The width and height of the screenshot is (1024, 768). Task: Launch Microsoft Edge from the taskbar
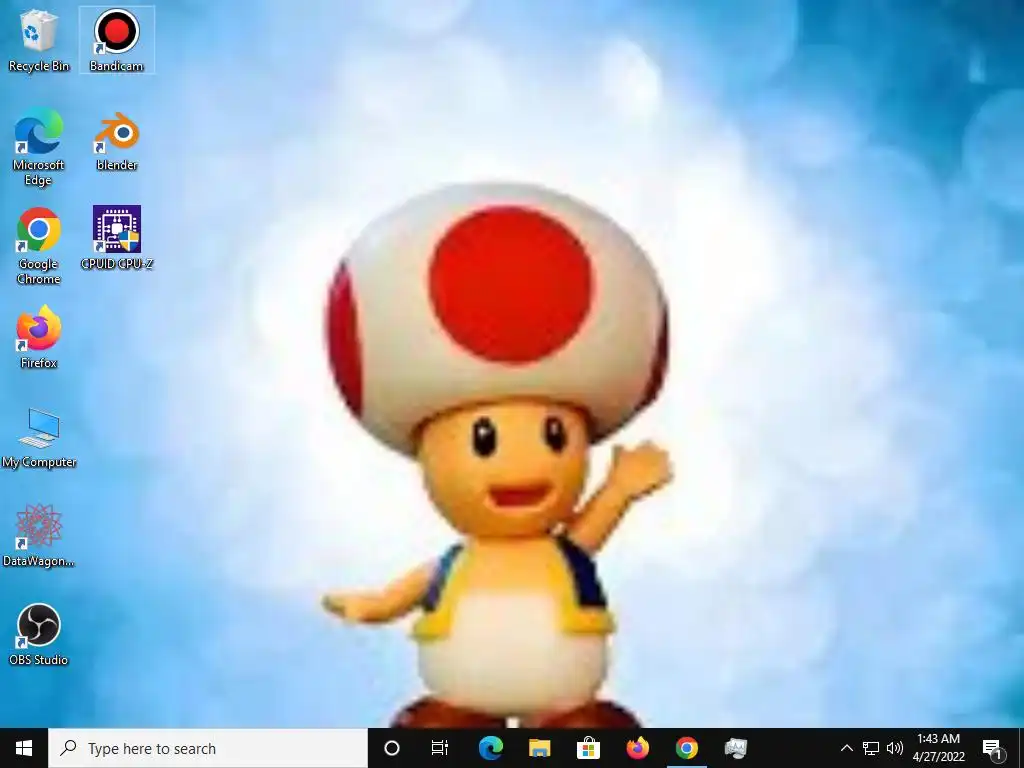(x=490, y=748)
